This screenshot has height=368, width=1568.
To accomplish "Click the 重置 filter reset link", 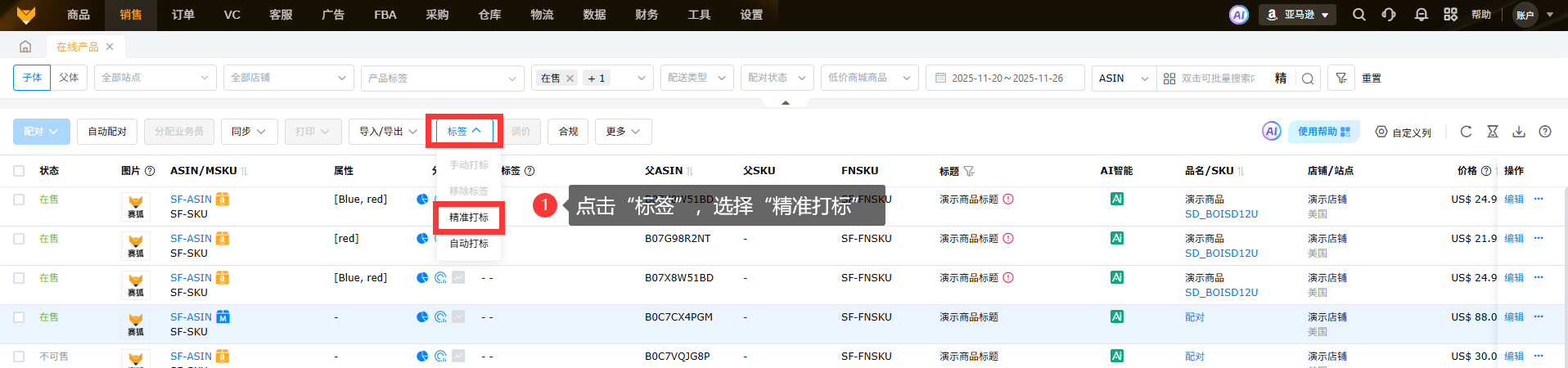I will click(x=1372, y=79).
